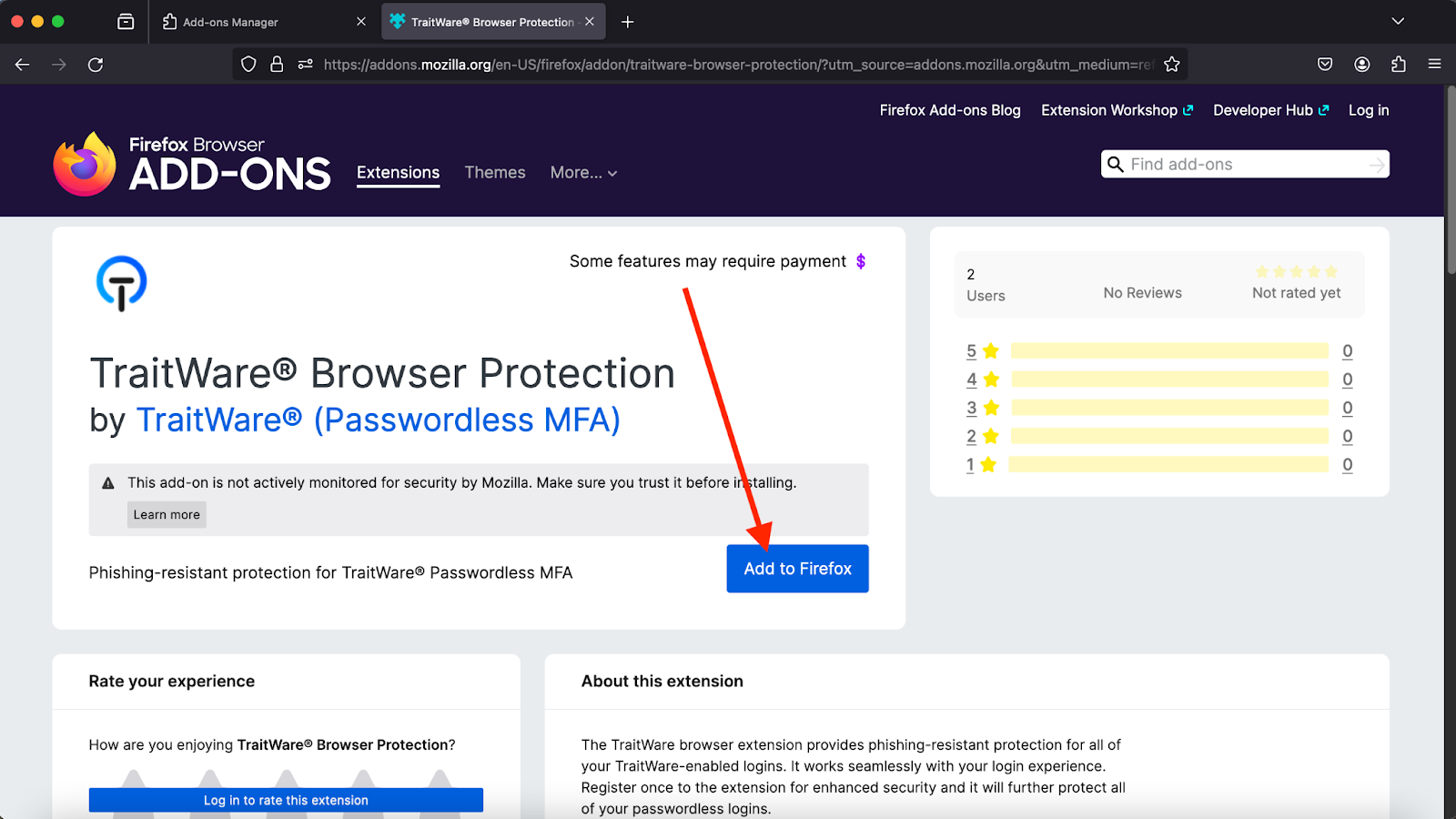Bookmark this page with the star icon
1456x819 pixels.
(1172, 65)
